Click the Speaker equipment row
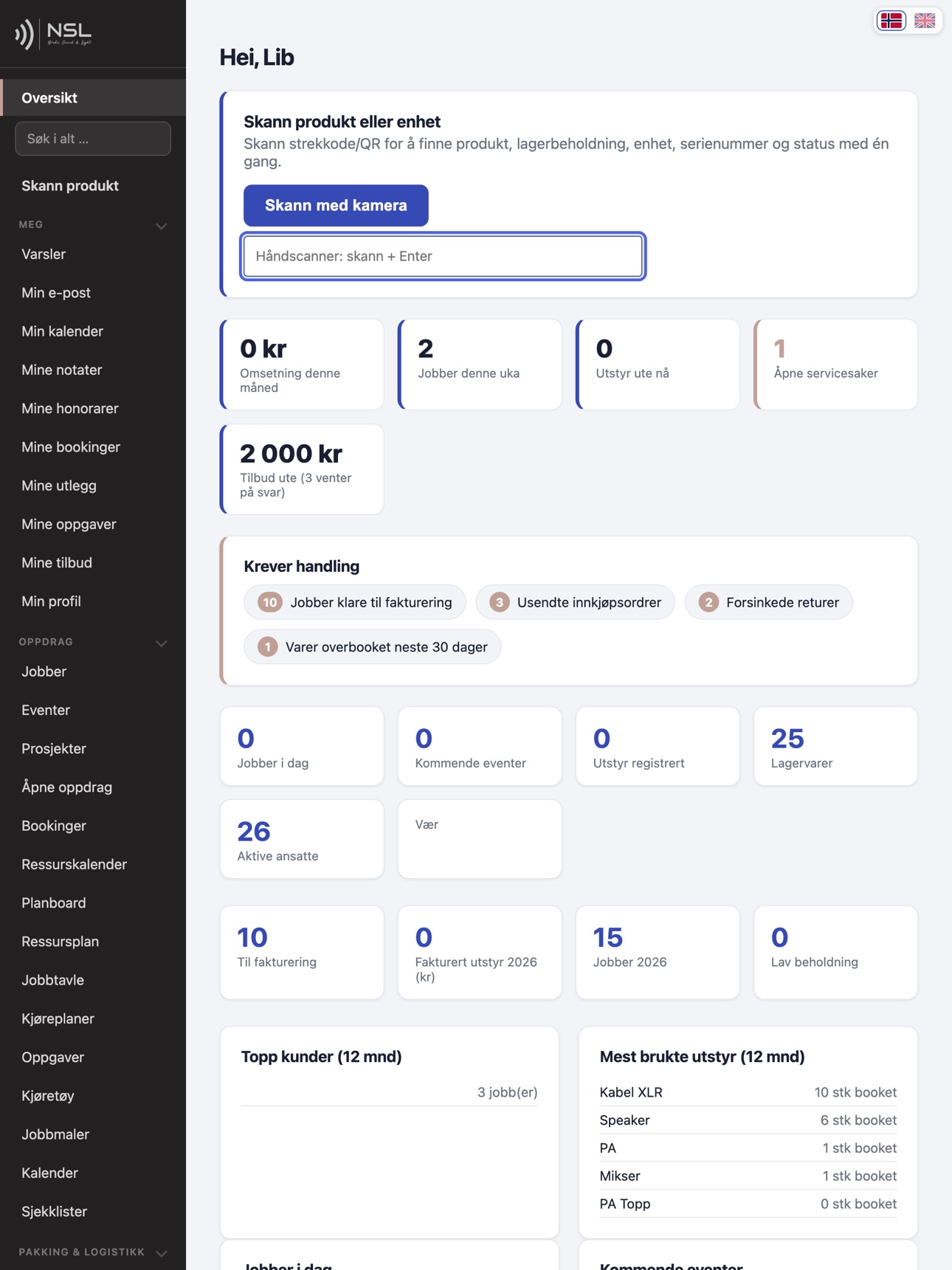Viewport: 952px width, 1270px height. [748, 1120]
